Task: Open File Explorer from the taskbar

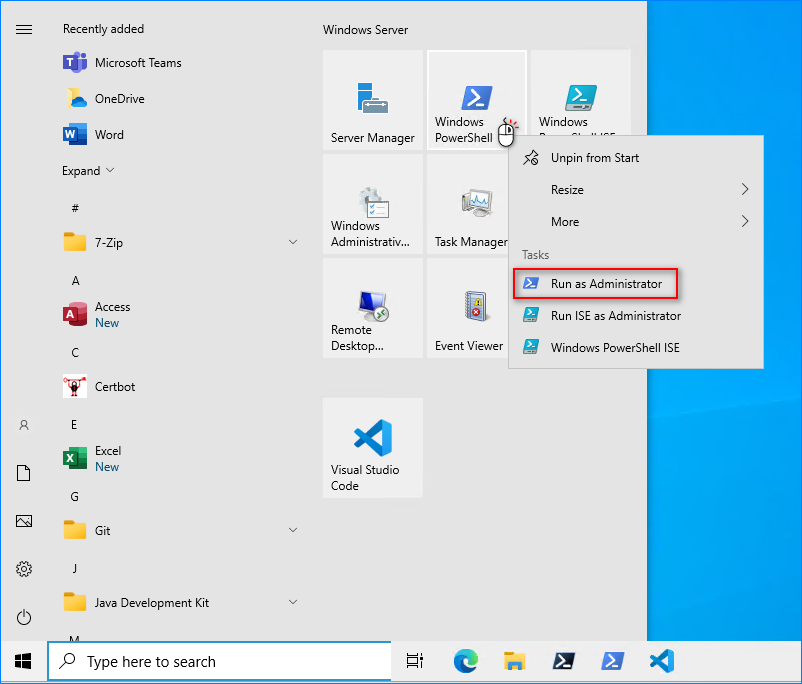Action: point(514,661)
